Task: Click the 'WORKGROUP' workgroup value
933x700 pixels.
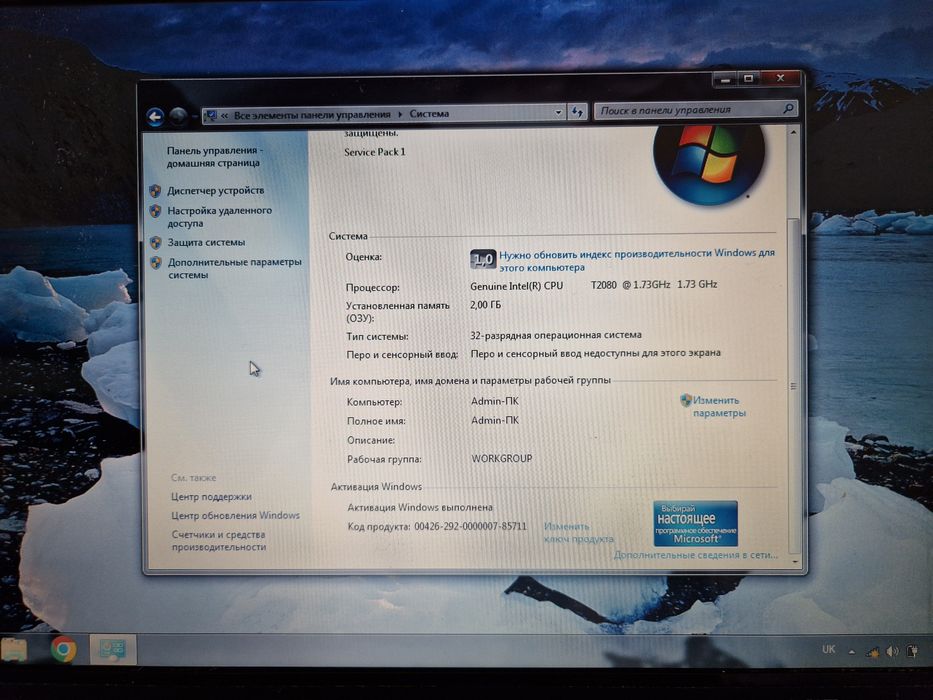Action: click(502, 458)
